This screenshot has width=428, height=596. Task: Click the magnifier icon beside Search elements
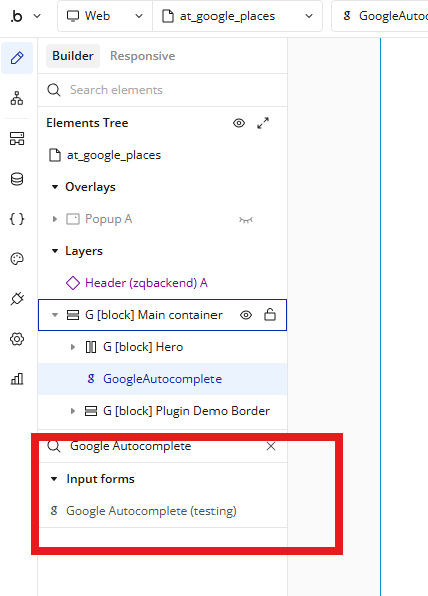click(54, 90)
